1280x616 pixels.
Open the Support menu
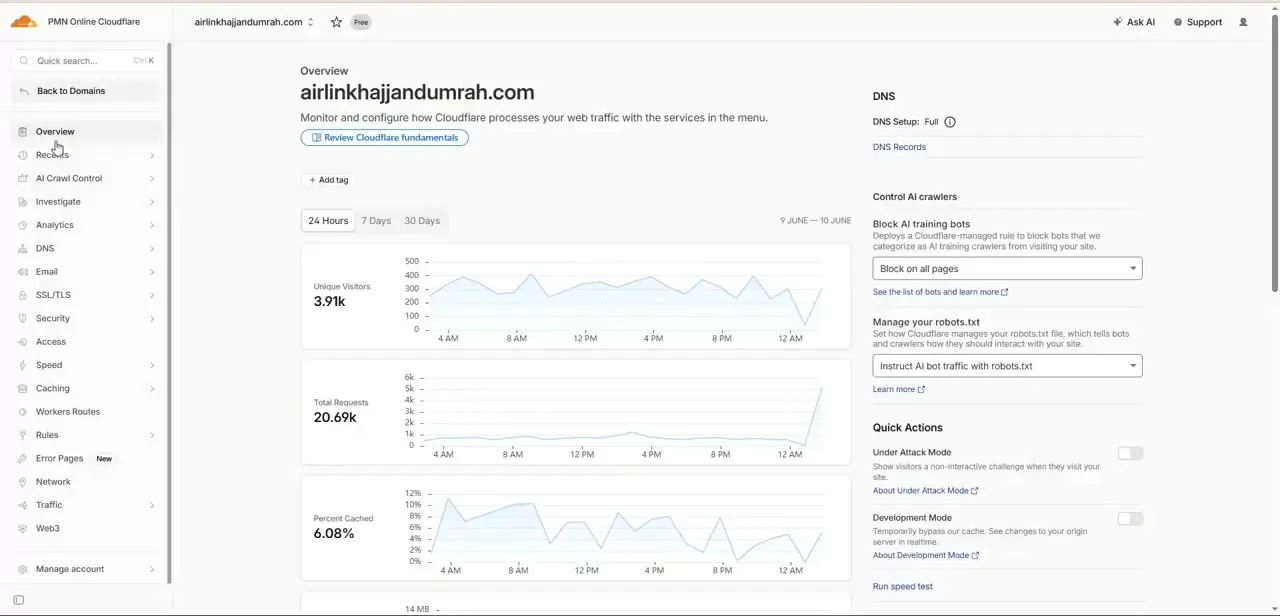pos(1198,22)
